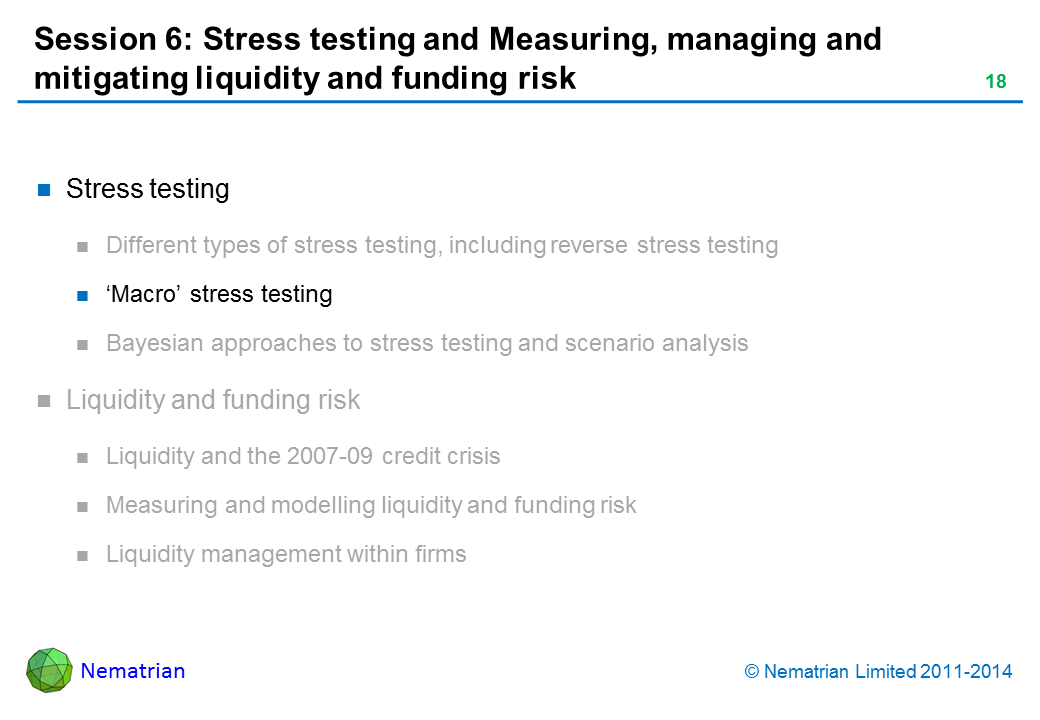Click the Nematrian green polyhedron logo
This screenshot has height=720, width=1040.
[49, 670]
